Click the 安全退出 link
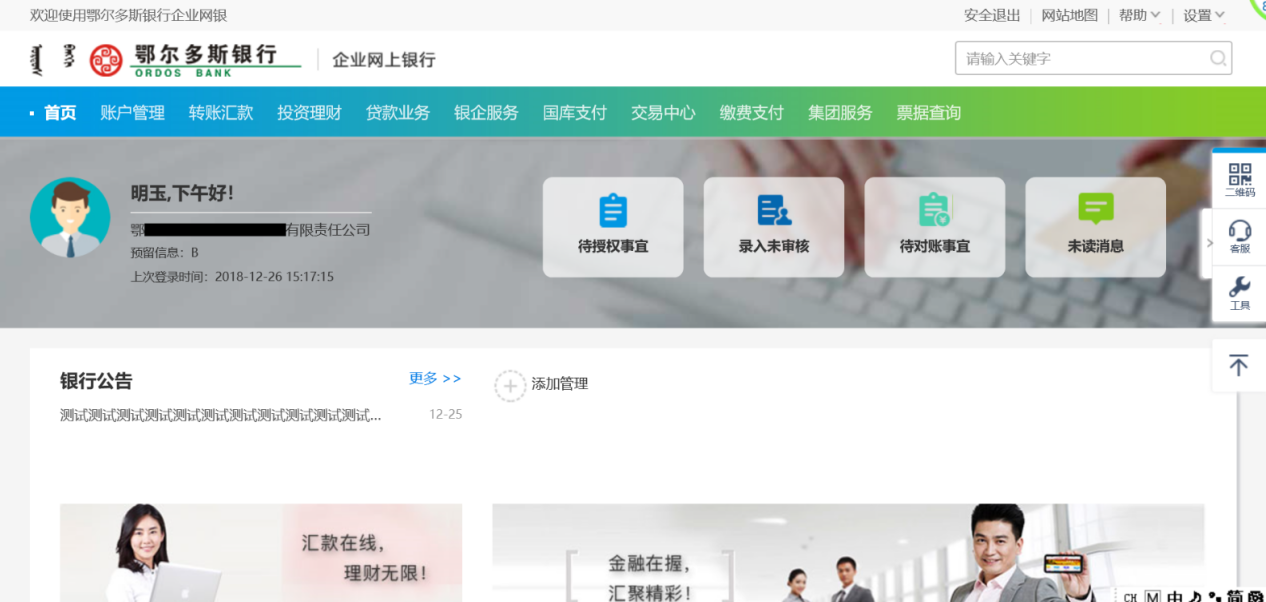Screen dimensions: 1266x602 pyautogui.click(x=992, y=15)
